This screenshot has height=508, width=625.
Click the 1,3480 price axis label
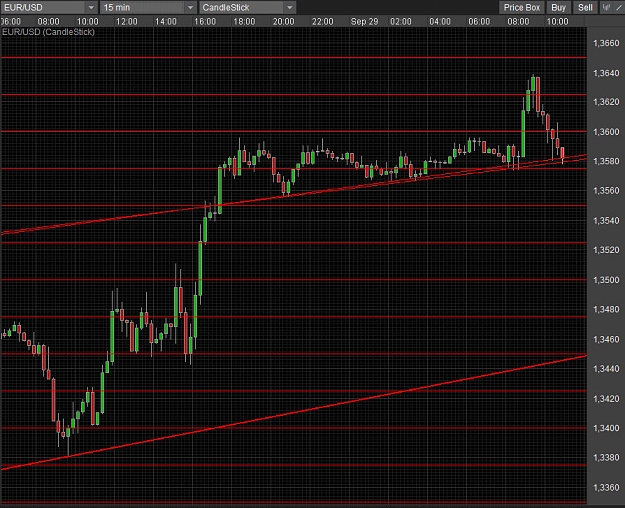point(606,309)
